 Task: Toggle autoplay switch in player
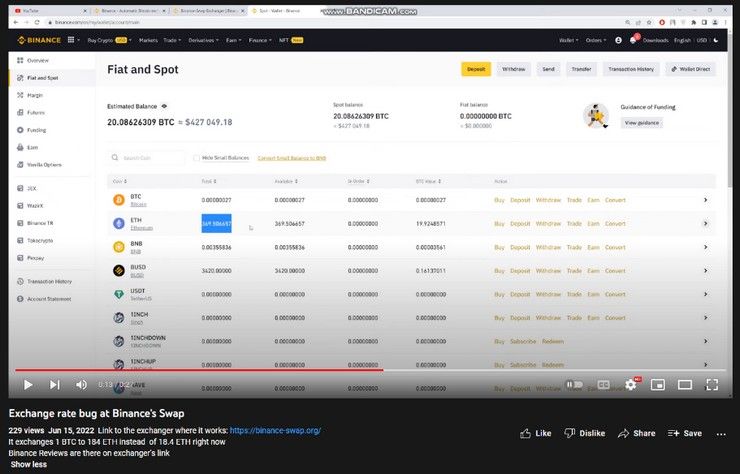574,385
